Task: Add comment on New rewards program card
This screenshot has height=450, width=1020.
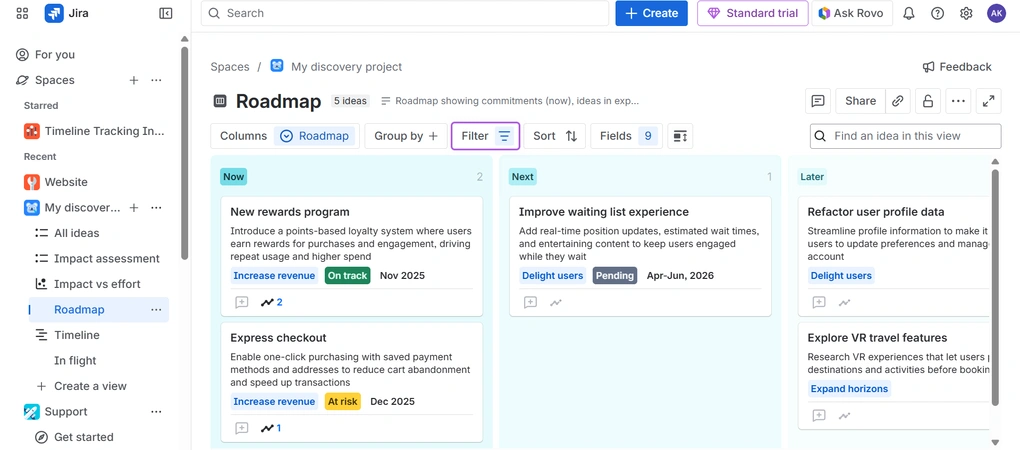Action: point(241,302)
